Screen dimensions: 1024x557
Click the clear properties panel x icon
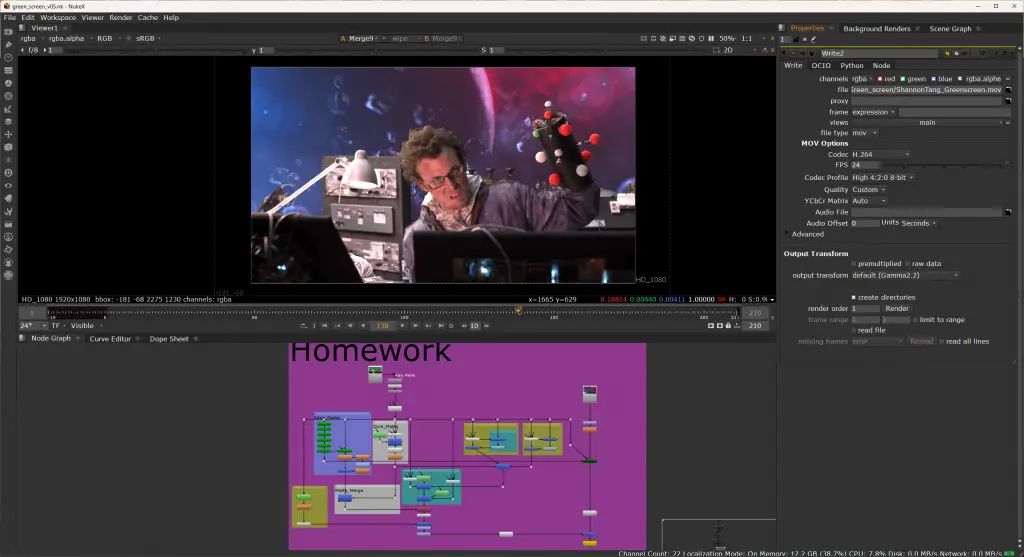click(803, 39)
